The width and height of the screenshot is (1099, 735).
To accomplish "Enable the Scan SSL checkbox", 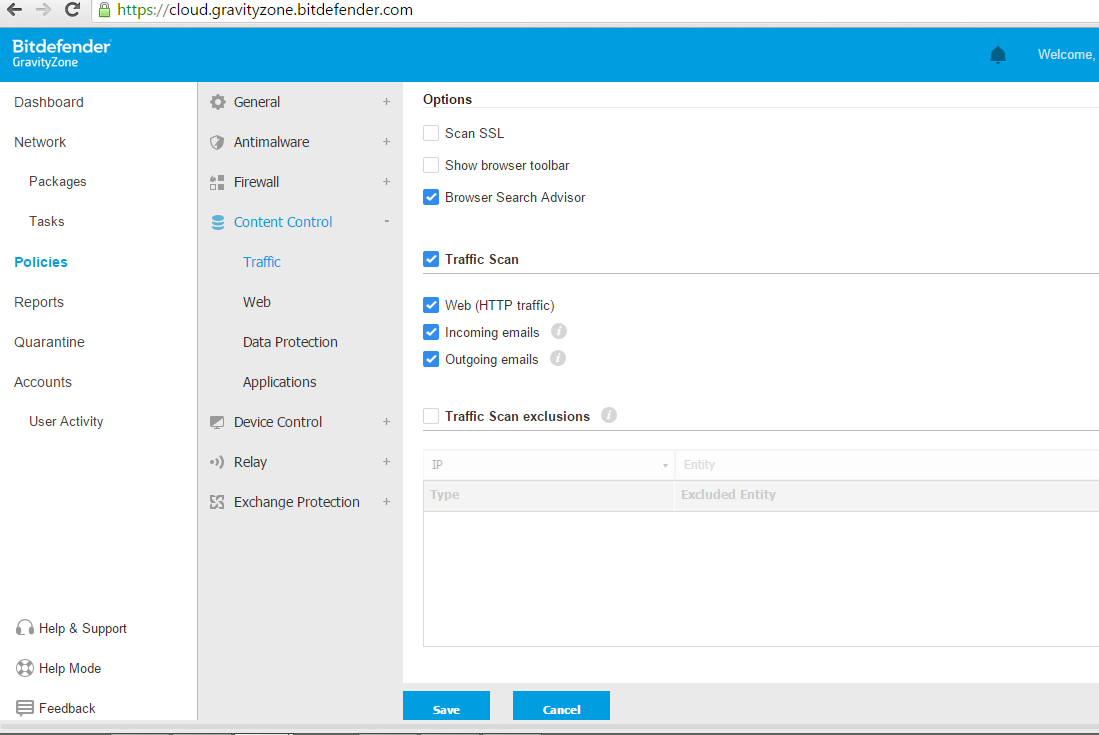I will point(431,133).
